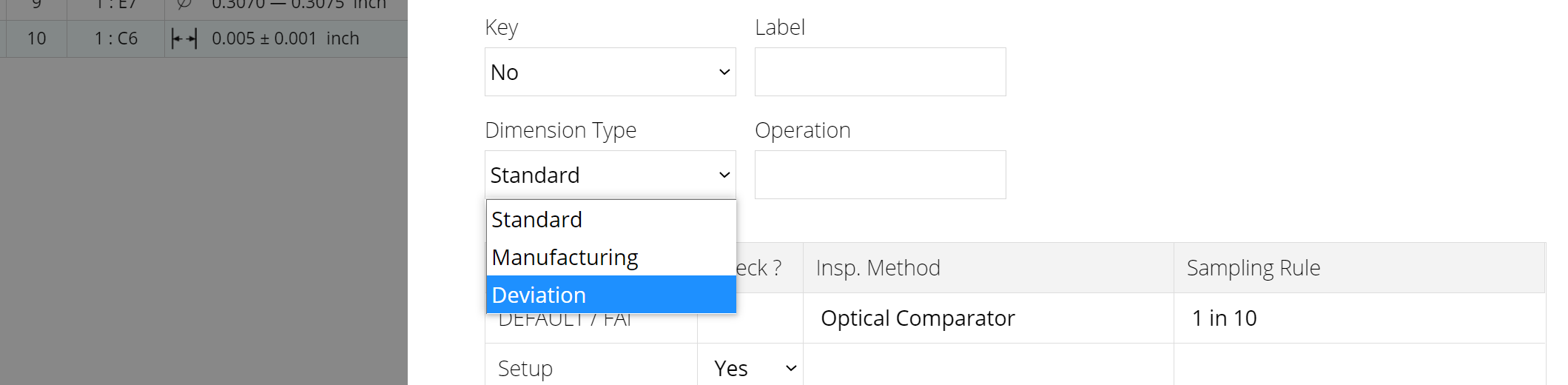
Task: Click the Setup row label
Action: [x=525, y=368]
